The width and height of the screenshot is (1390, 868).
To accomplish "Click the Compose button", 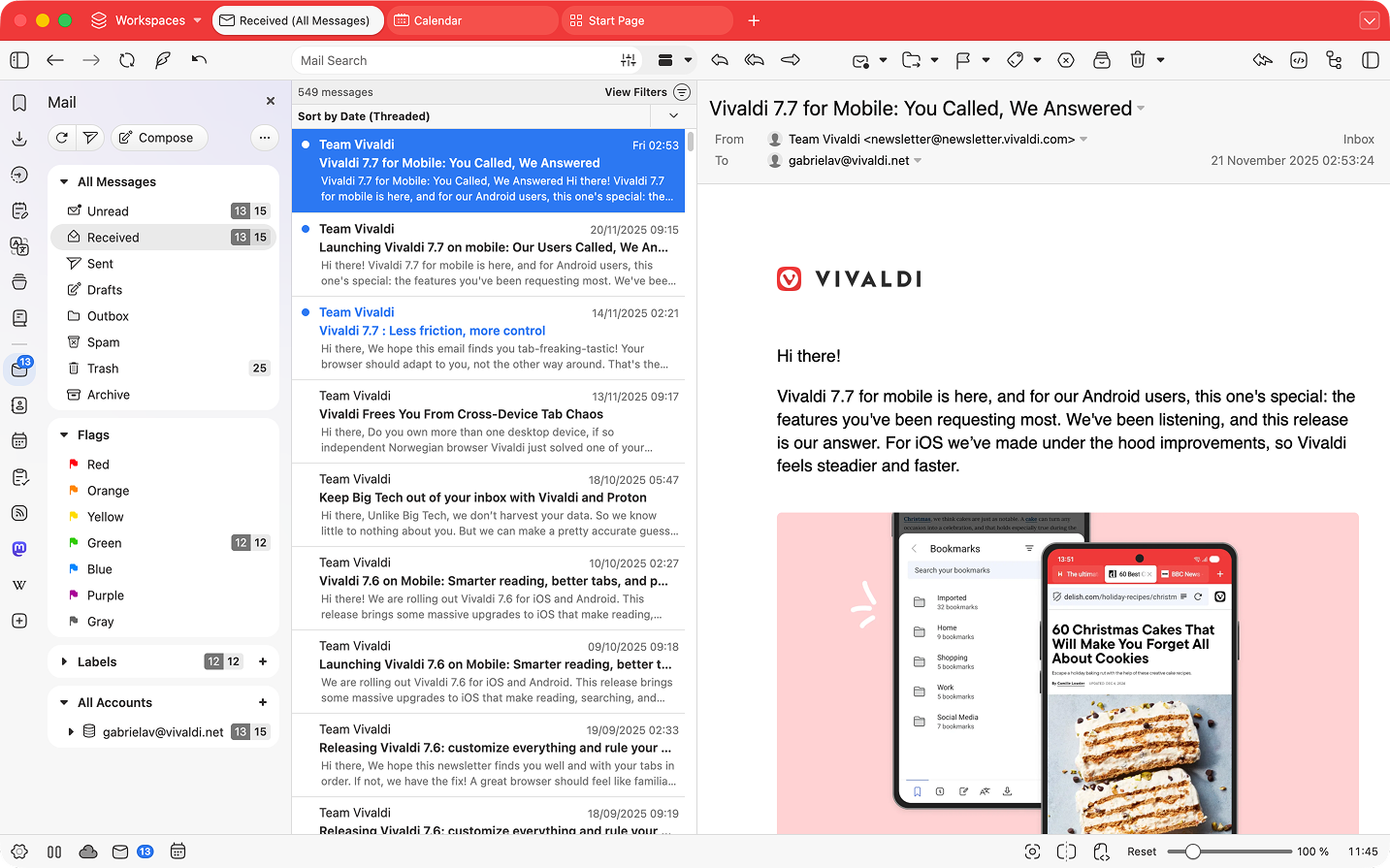I will tap(157, 138).
